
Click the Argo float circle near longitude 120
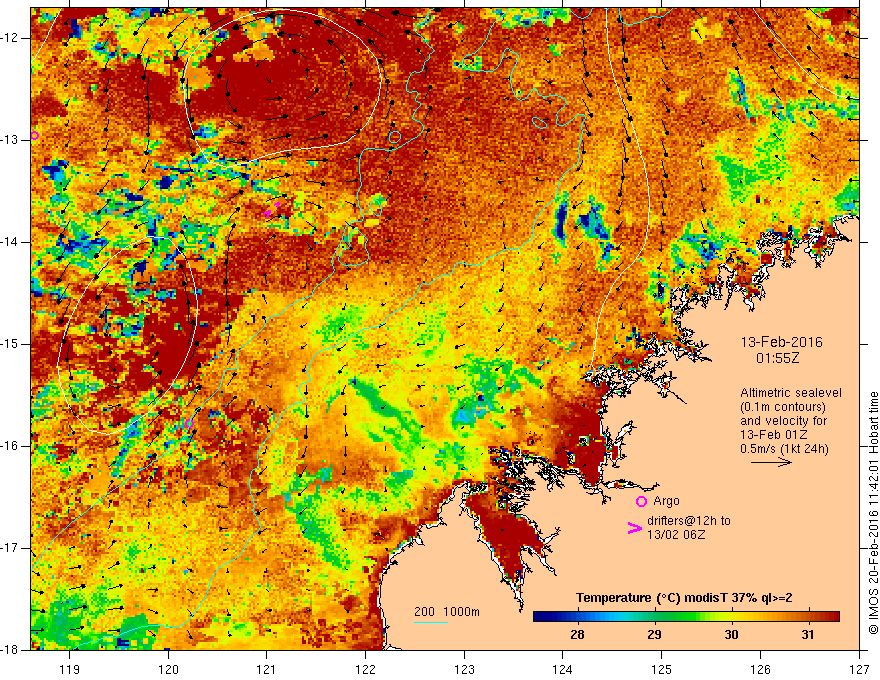(x=189, y=424)
